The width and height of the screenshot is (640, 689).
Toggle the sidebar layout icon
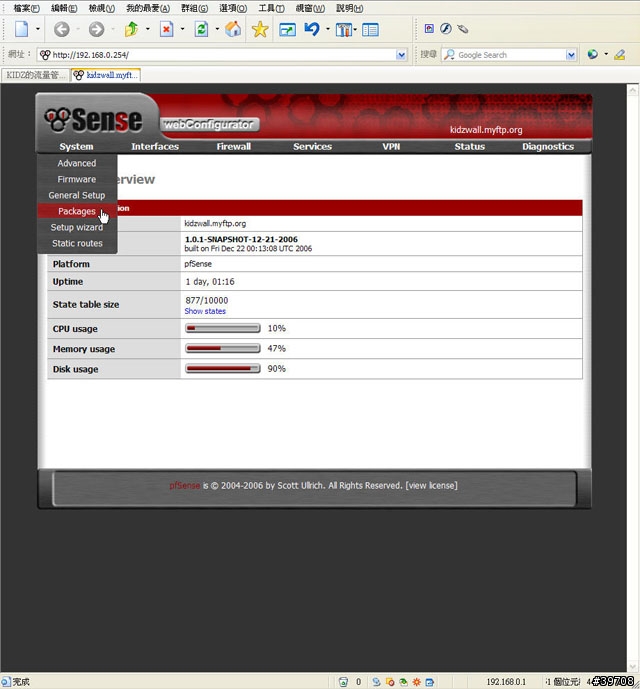pyautogui.click(x=371, y=30)
